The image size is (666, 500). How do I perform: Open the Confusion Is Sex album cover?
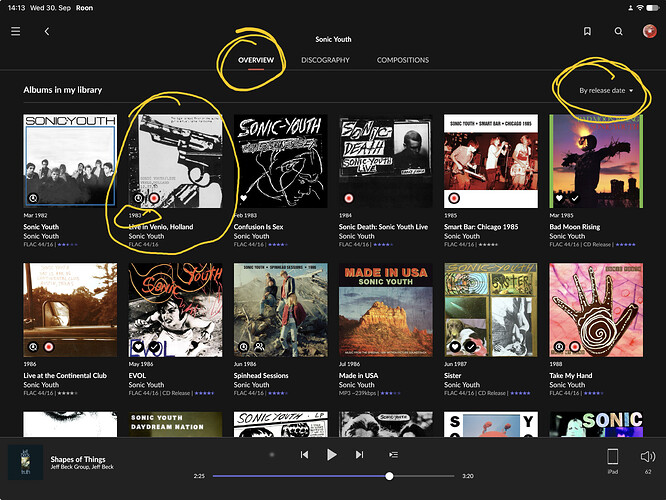pyautogui.click(x=280, y=161)
